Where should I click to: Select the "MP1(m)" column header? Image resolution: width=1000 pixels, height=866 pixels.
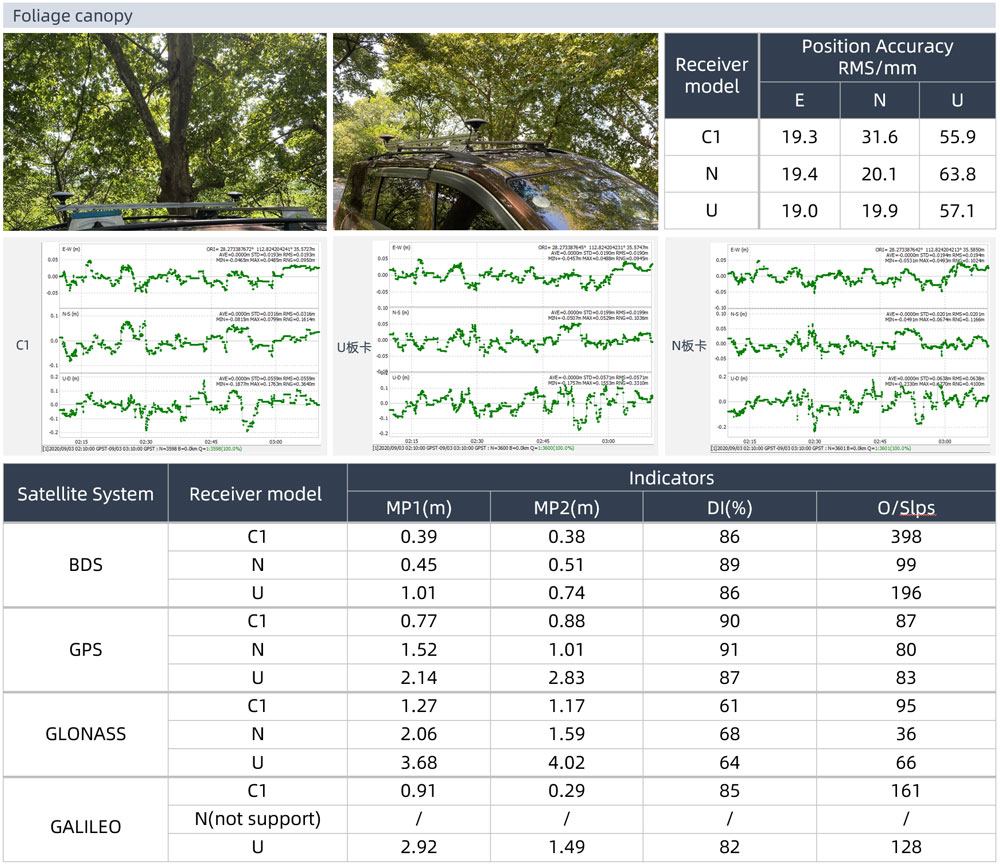[419, 508]
